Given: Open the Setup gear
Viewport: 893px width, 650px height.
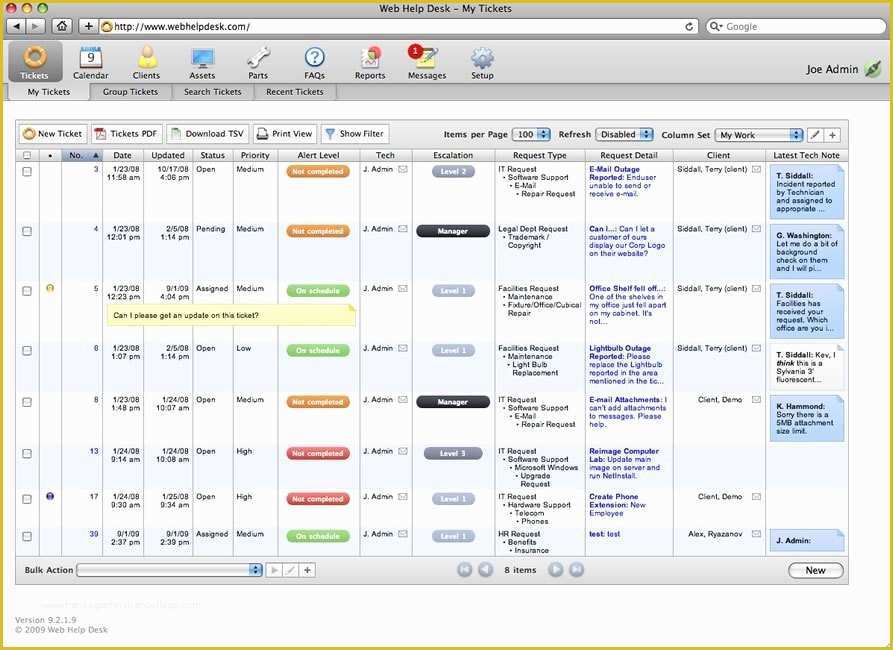Looking at the screenshot, I should (482, 63).
